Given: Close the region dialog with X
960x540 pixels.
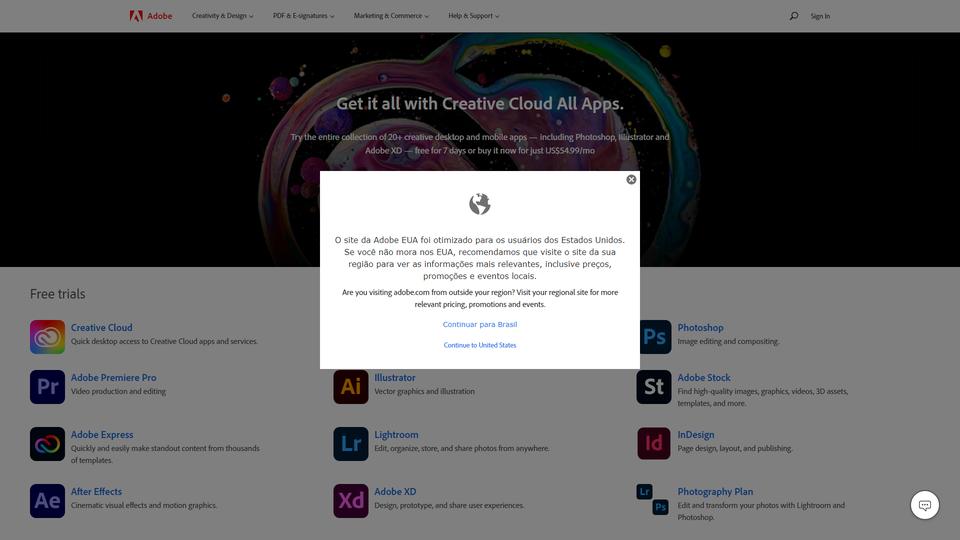Looking at the screenshot, I should point(631,179).
